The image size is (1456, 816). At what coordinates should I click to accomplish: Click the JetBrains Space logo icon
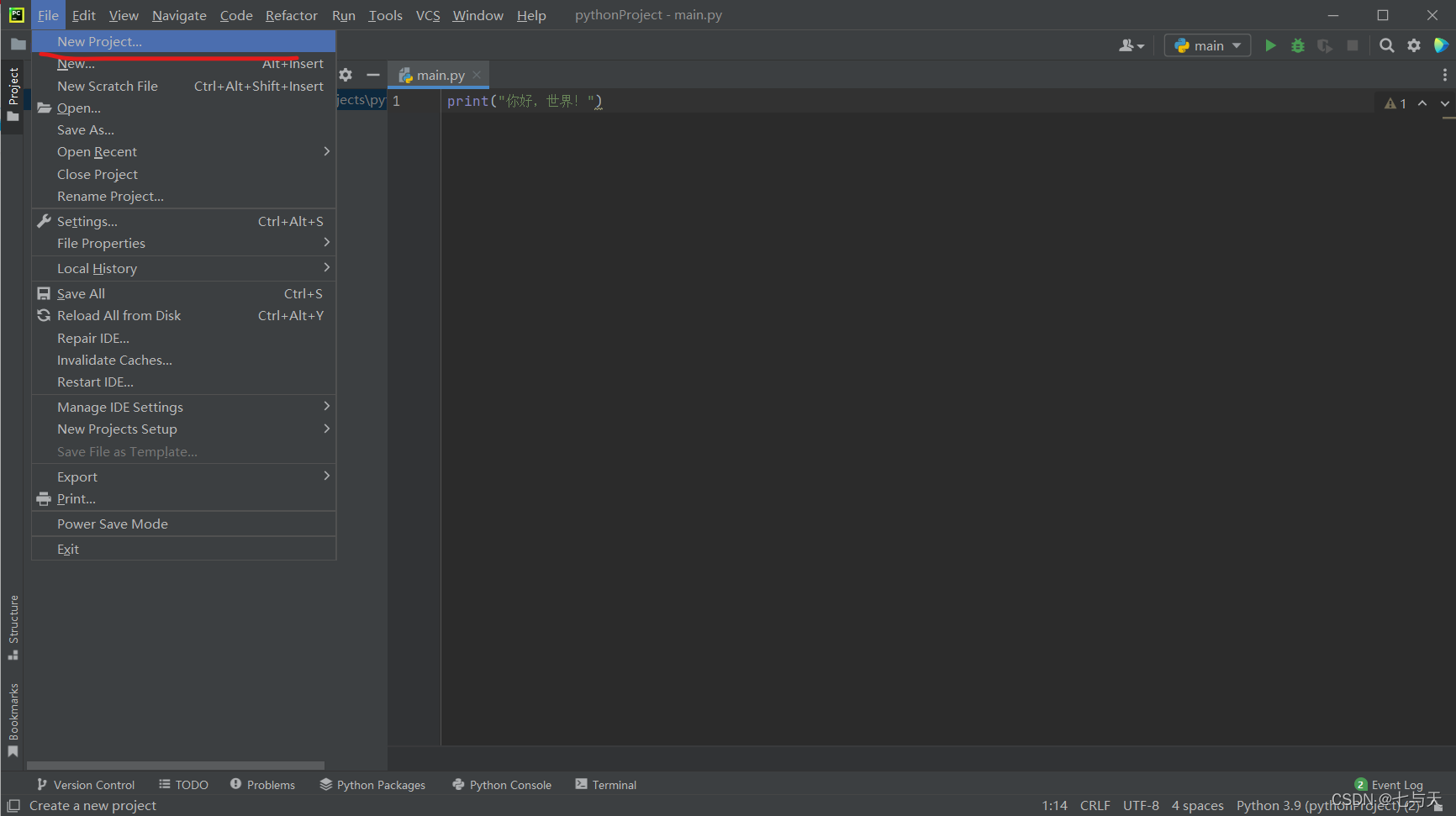pyautogui.click(x=1441, y=45)
